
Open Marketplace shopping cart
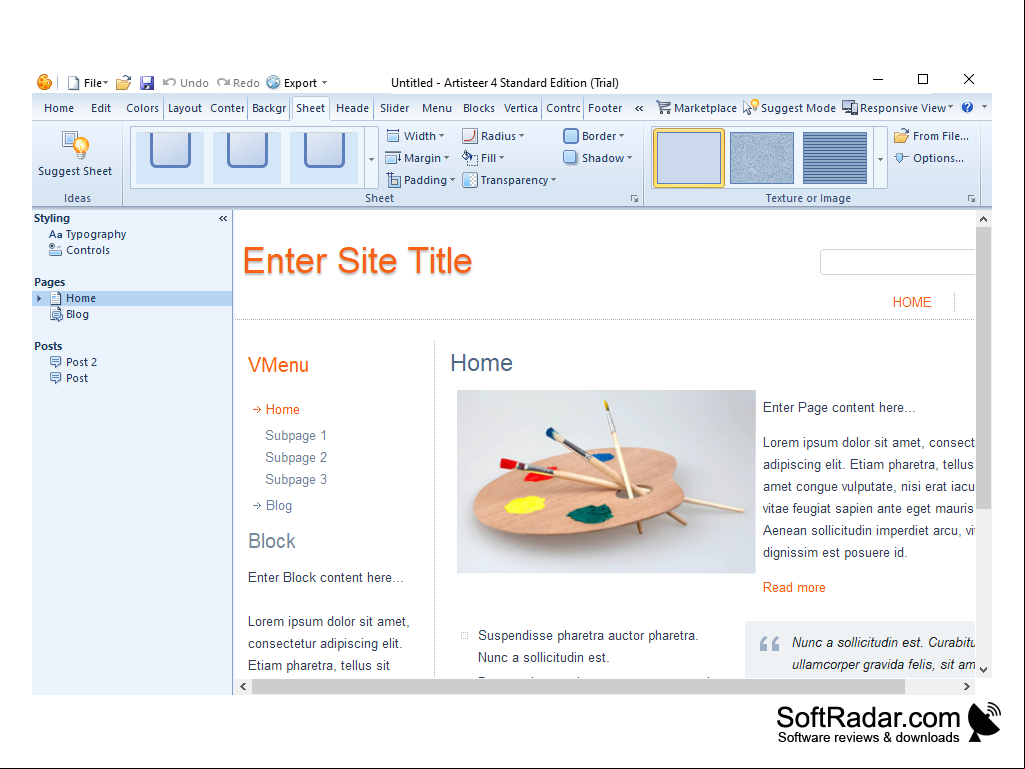click(696, 108)
